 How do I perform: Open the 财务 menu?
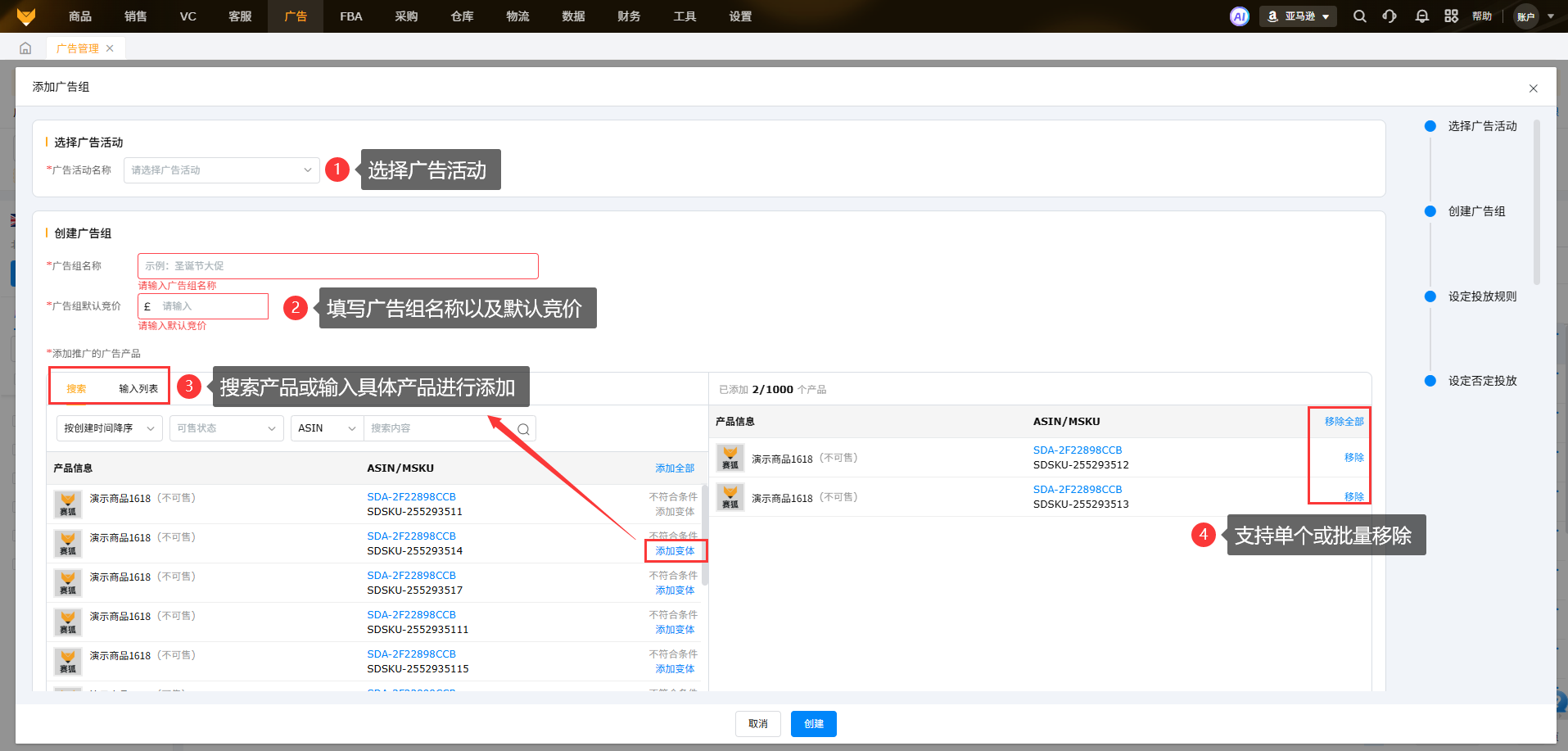click(x=629, y=16)
